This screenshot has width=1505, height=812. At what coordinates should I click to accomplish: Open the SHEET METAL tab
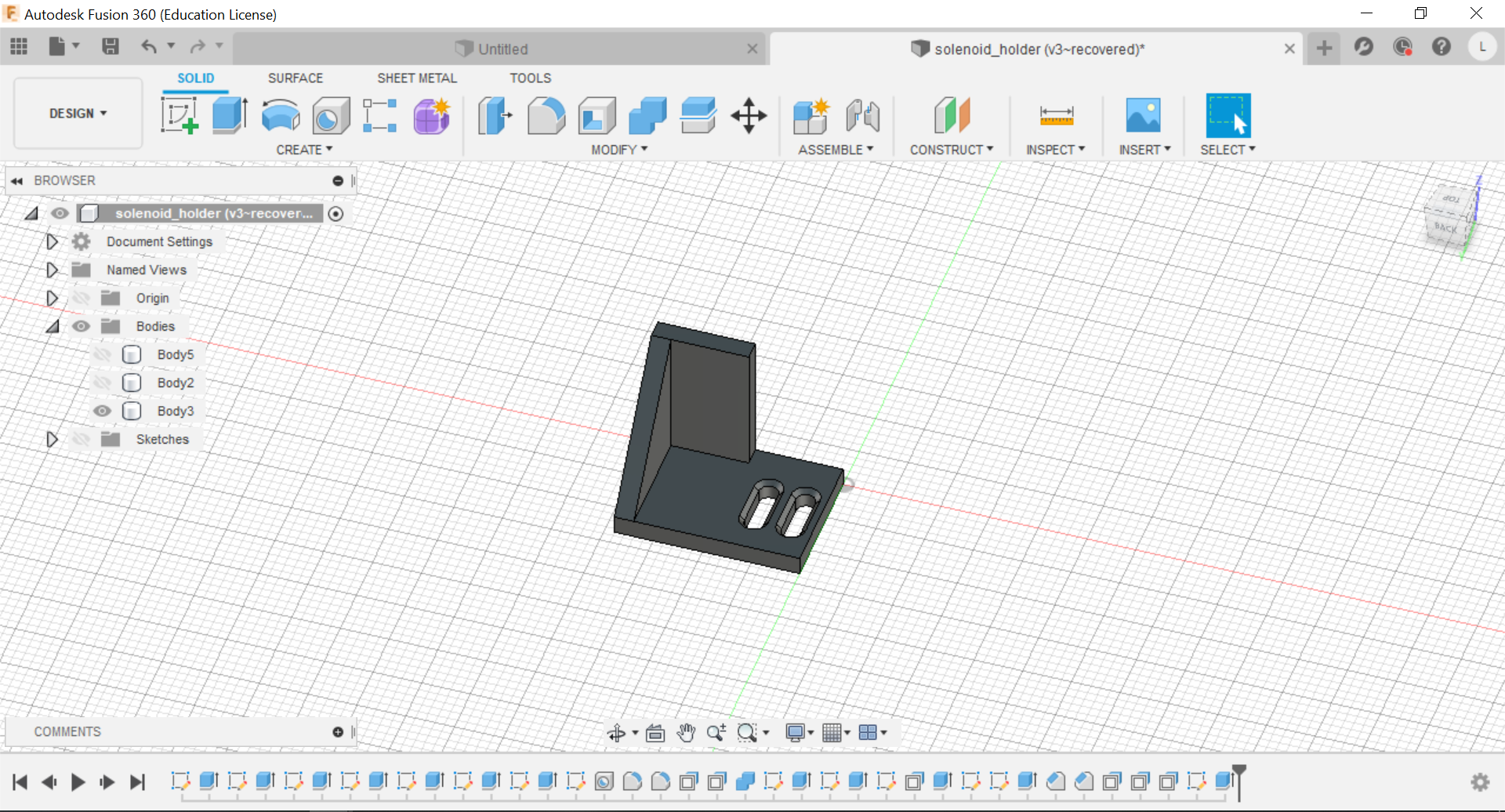coord(416,78)
